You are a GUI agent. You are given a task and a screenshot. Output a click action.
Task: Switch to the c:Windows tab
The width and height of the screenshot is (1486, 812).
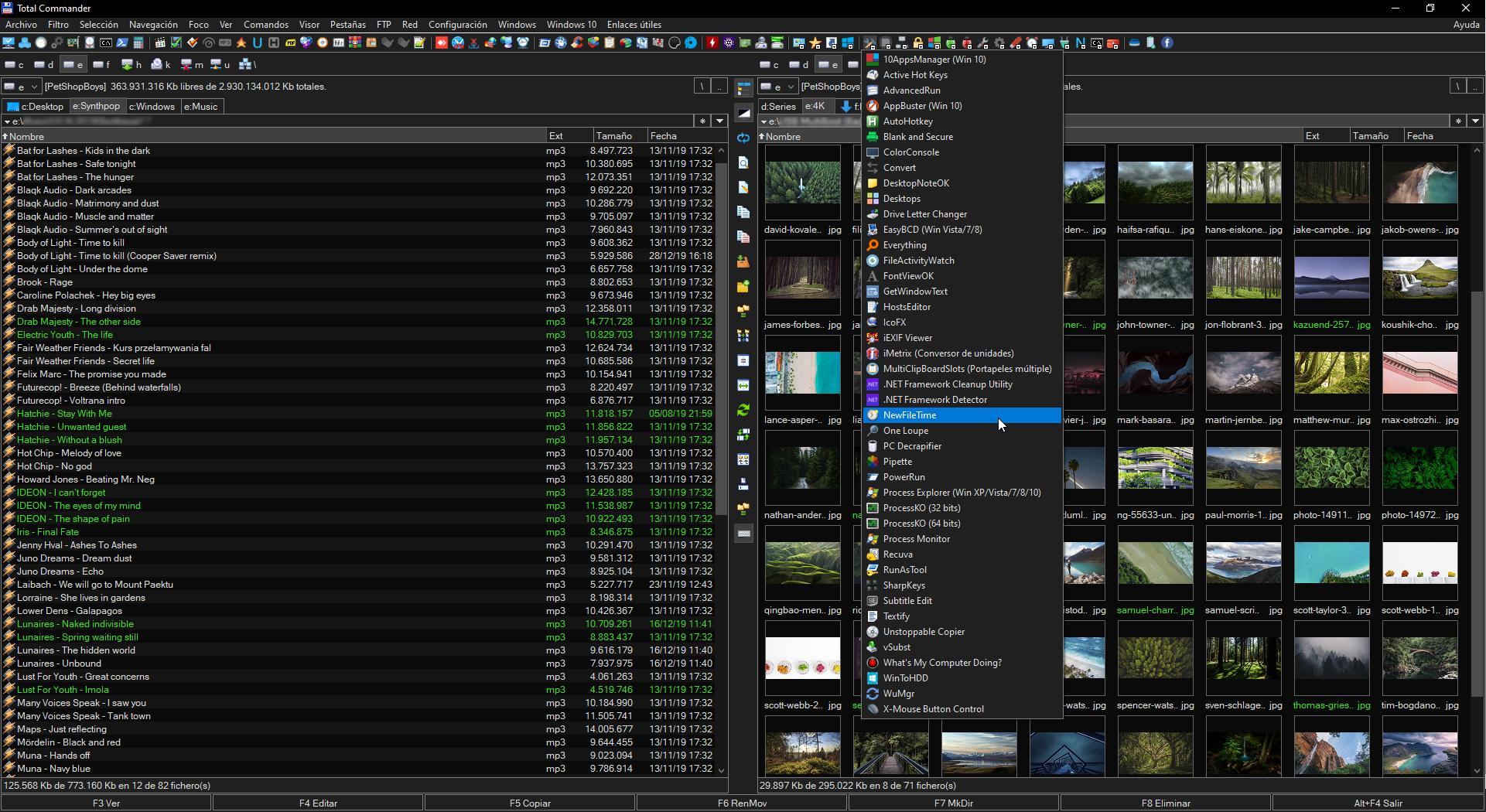coord(152,107)
